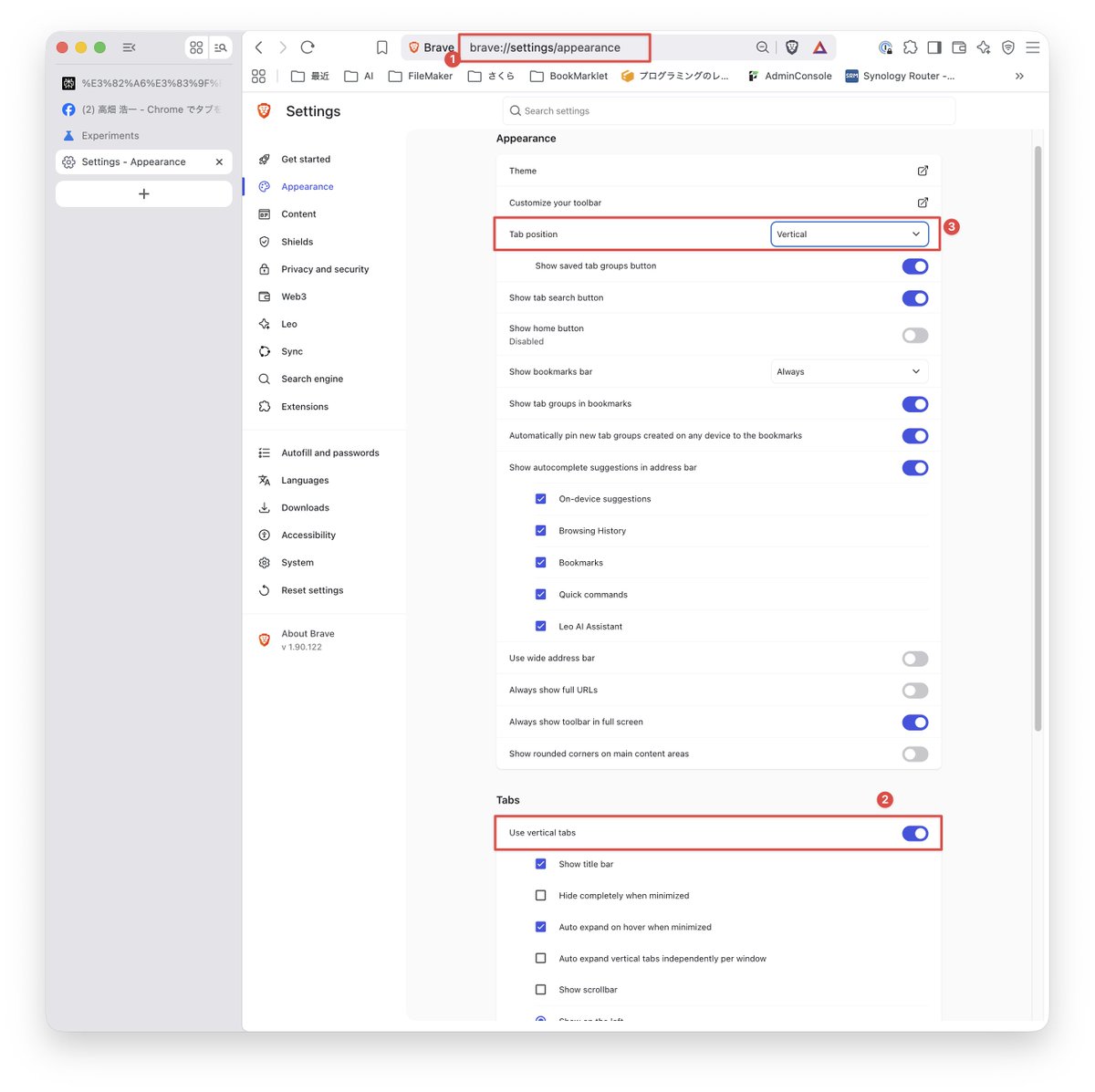Open the Tab position Vertical dropdown
The image size is (1095, 1092).
(850, 234)
